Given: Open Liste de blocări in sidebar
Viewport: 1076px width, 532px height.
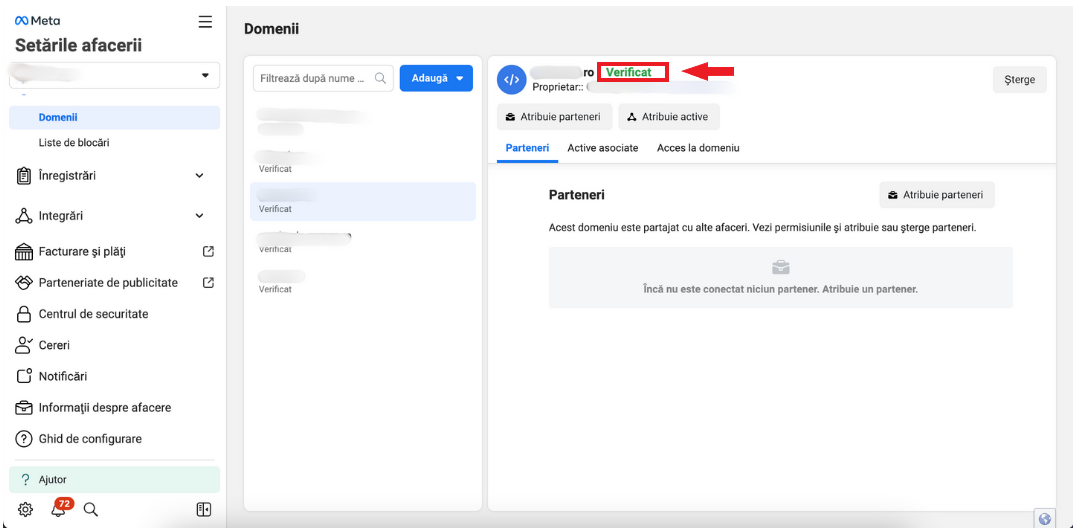Looking at the screenshot, I should pos(74,143).
